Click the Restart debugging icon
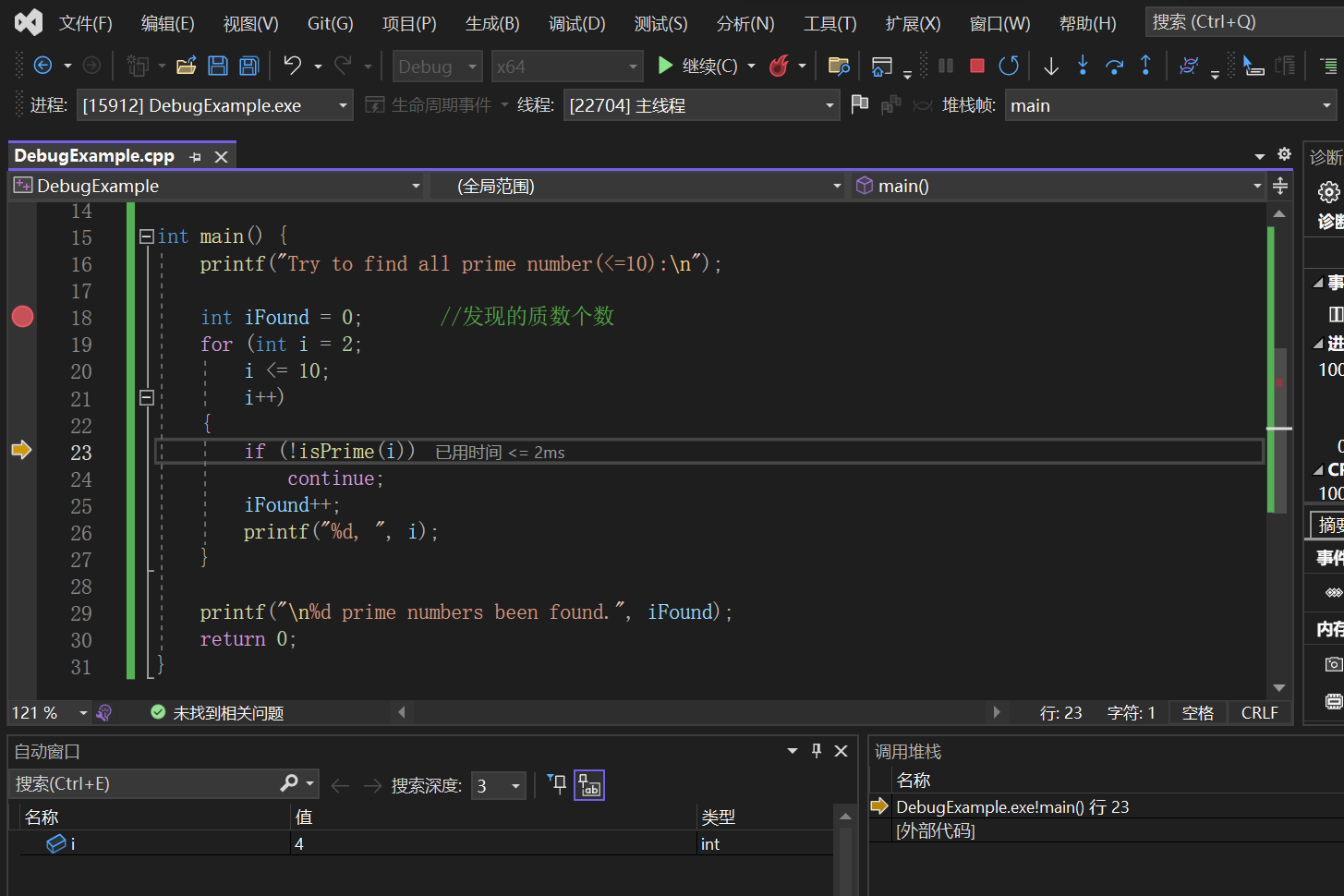 (x=1009, y=66)
